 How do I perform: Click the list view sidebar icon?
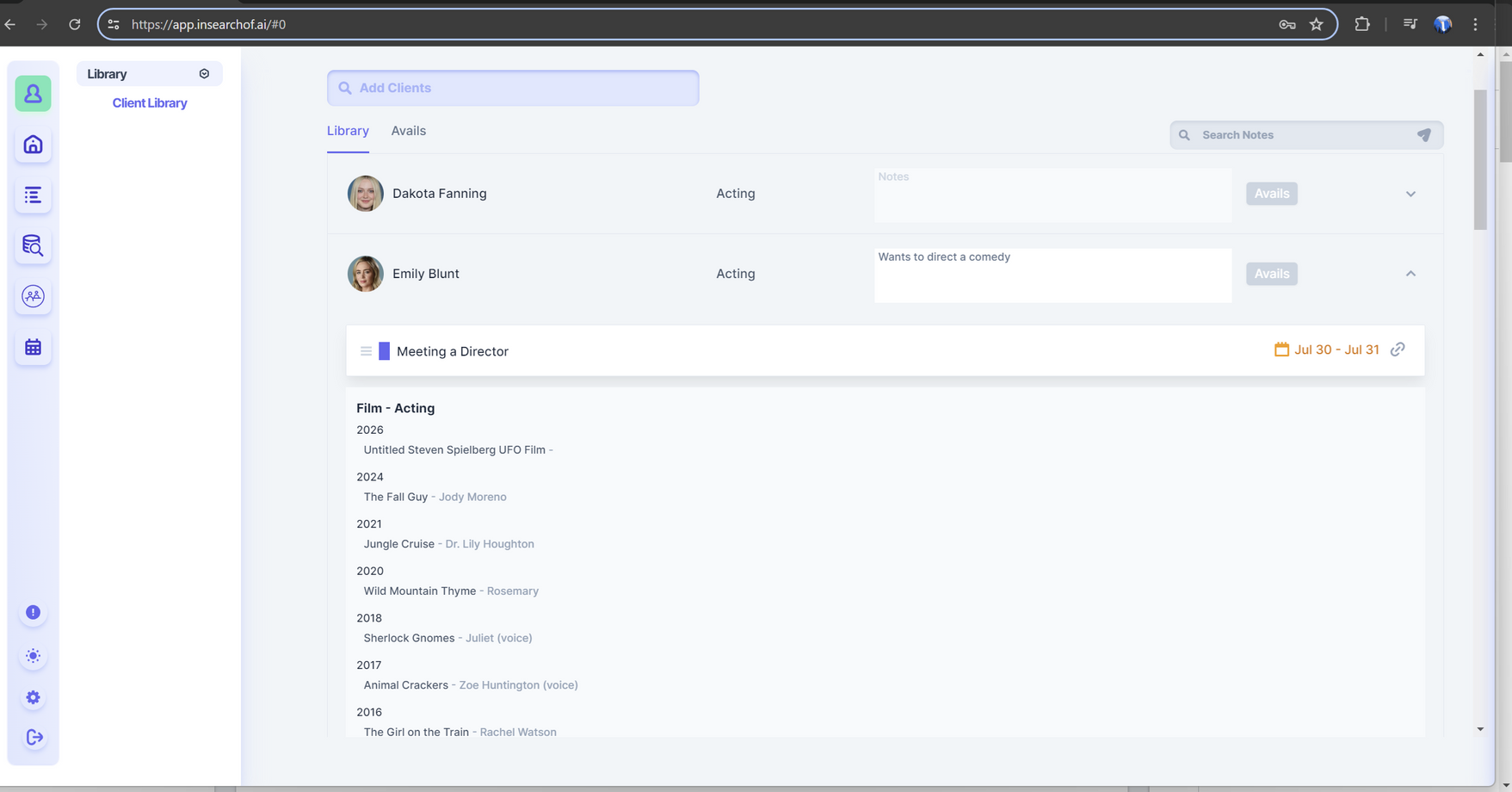click(33, 195)
